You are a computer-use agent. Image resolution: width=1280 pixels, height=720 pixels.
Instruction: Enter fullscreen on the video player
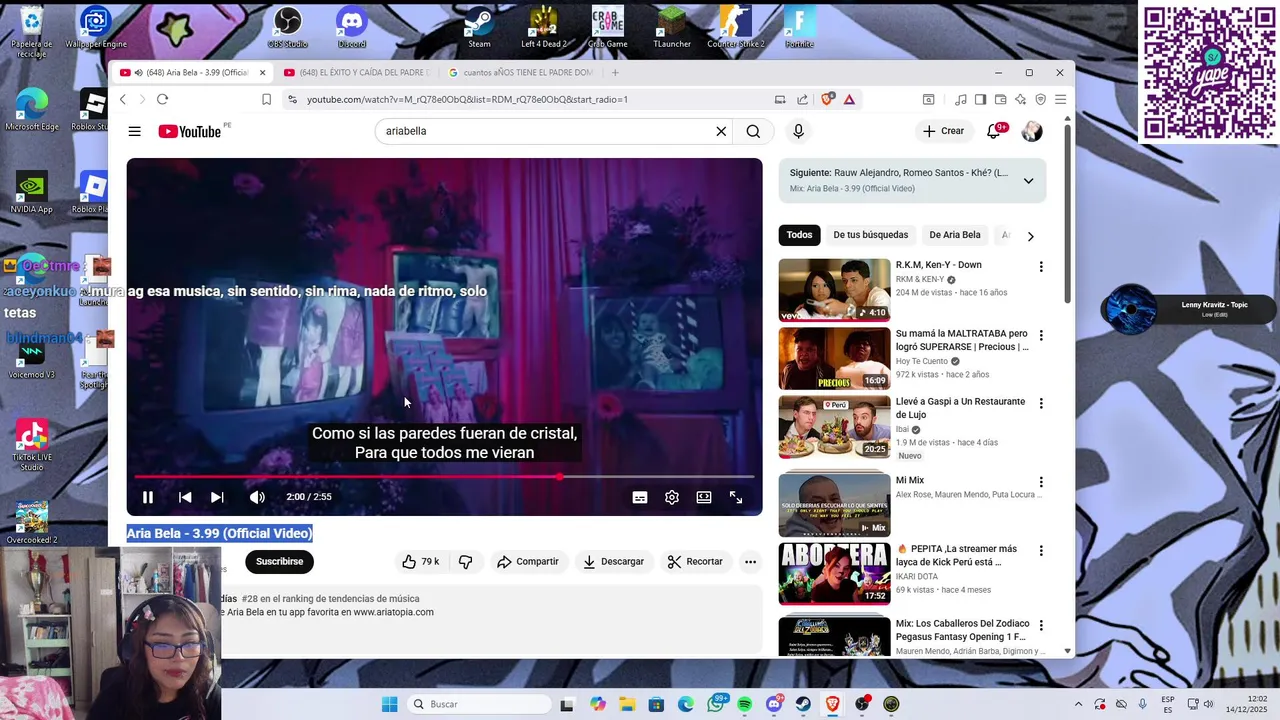(736, 497)
